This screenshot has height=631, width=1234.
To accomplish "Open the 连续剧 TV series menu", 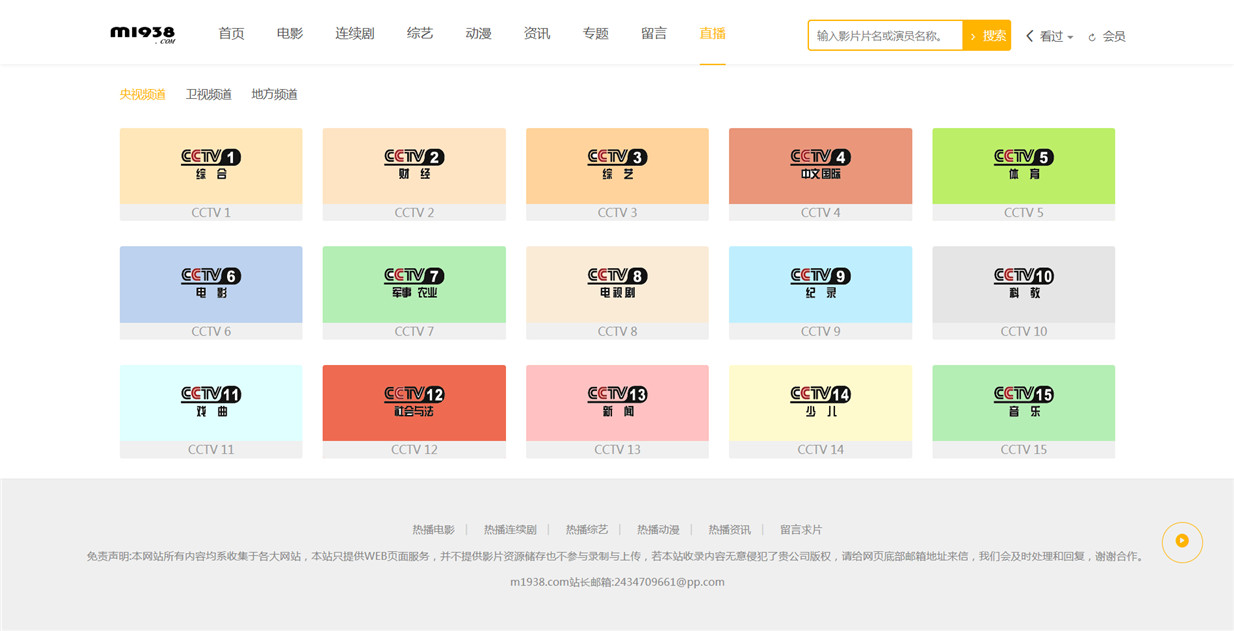I will point(355,33).
